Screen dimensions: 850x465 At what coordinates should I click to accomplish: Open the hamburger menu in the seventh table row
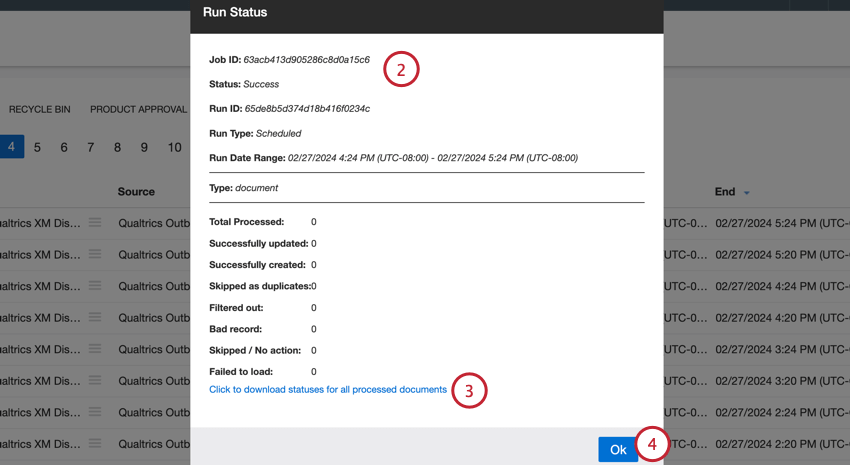(95, 412)
